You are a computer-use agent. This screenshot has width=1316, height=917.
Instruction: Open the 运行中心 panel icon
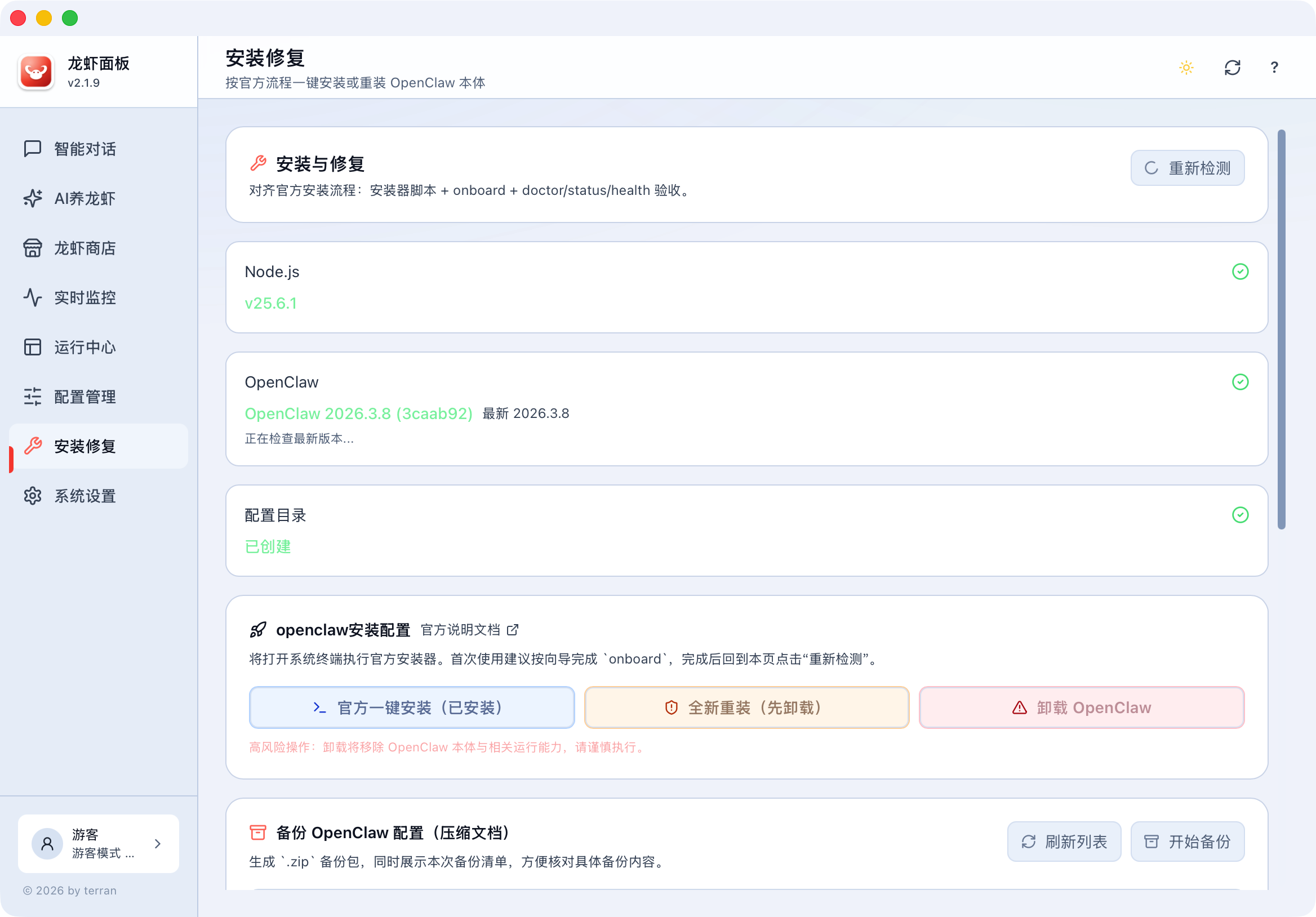[33, 347]
